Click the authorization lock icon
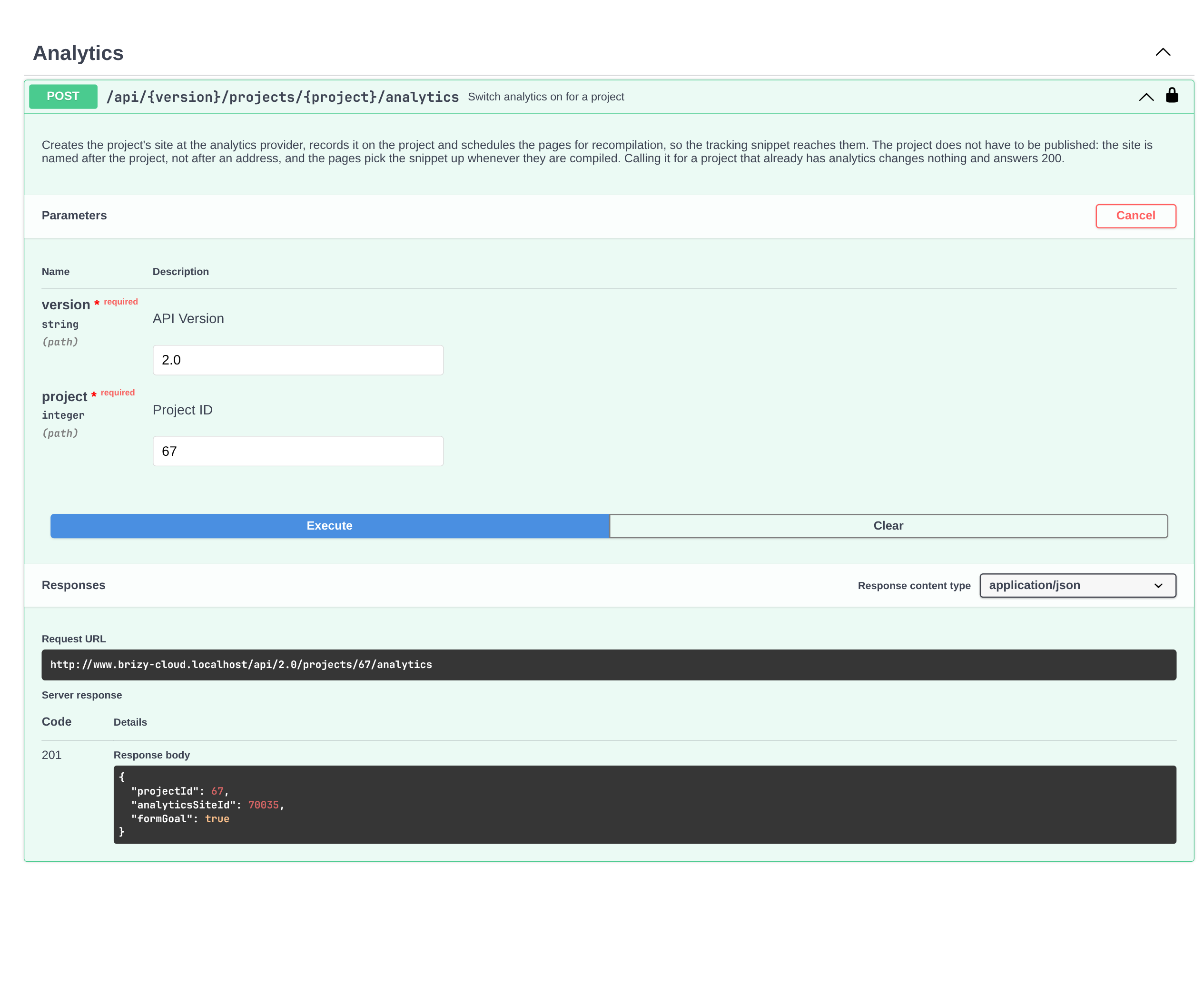This screenshot has width=1204, height=984. pyautogui.click(x=1172, y=95)
